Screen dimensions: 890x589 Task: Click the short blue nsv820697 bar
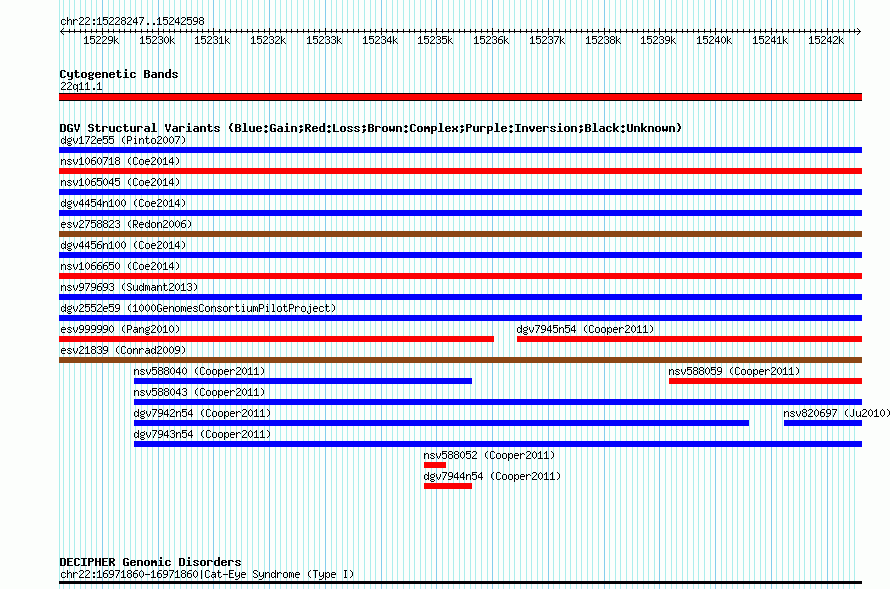(823, 423)
